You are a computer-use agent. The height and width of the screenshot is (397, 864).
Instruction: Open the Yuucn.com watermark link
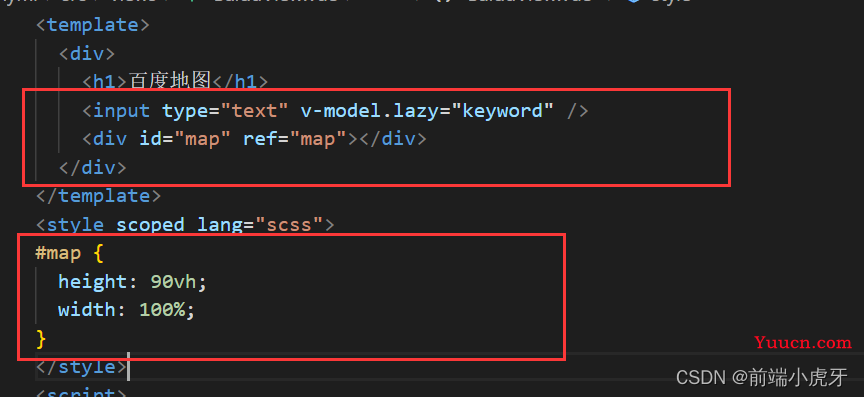pos(803,342)
